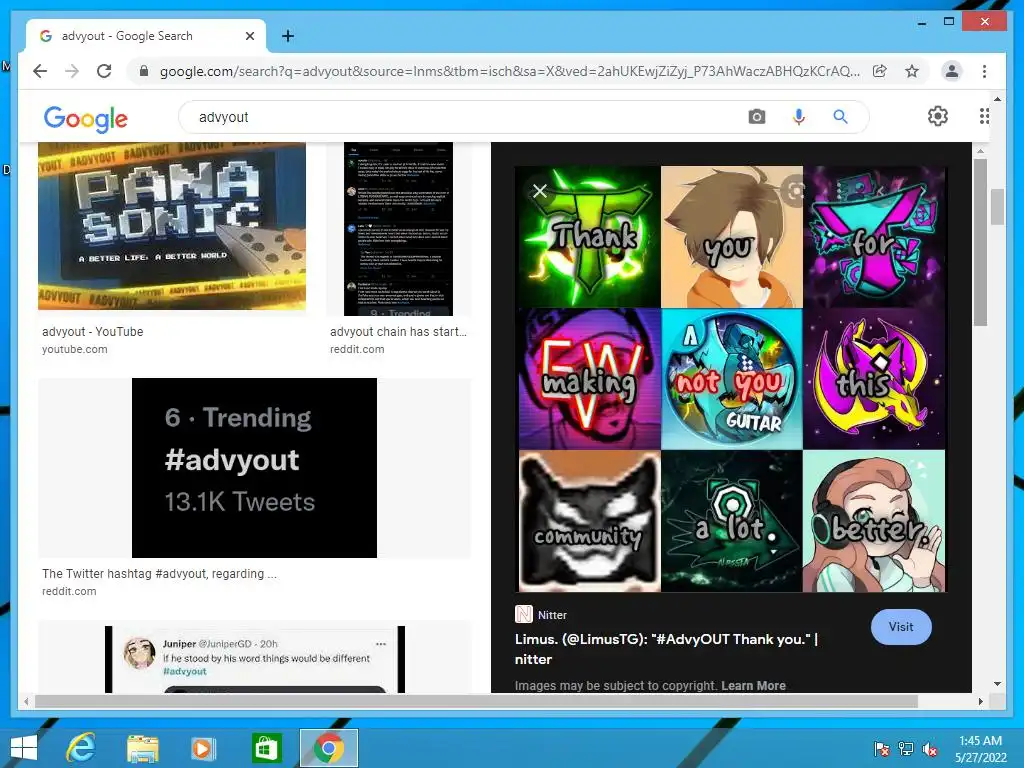Open Action Center flag tray icon
Viewport: 1024px width, 768px height.
point(881,749)
